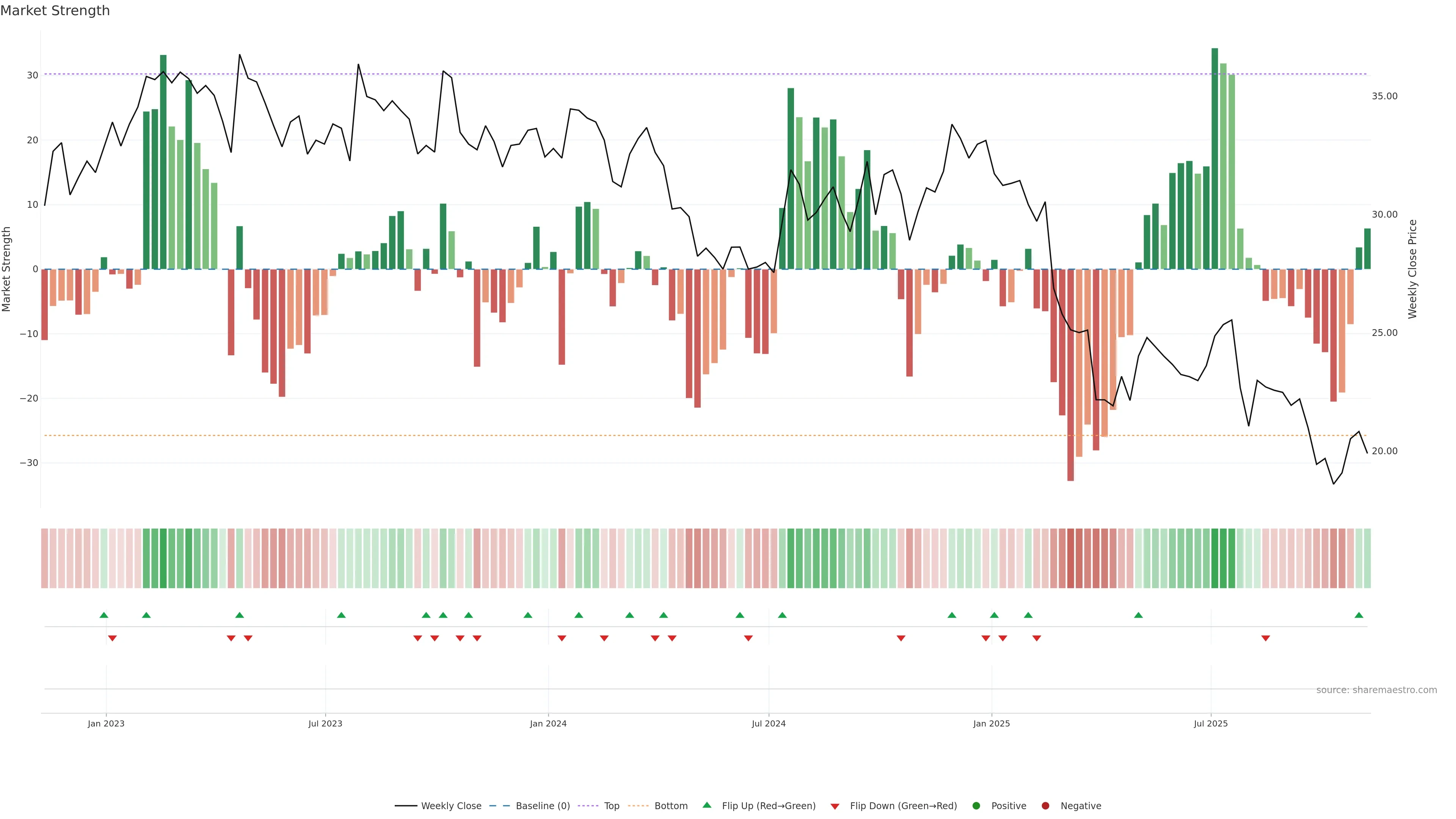Click the 'Market Strength' chart title
The height and width of the screenshot is (819, 1456).
55,11
